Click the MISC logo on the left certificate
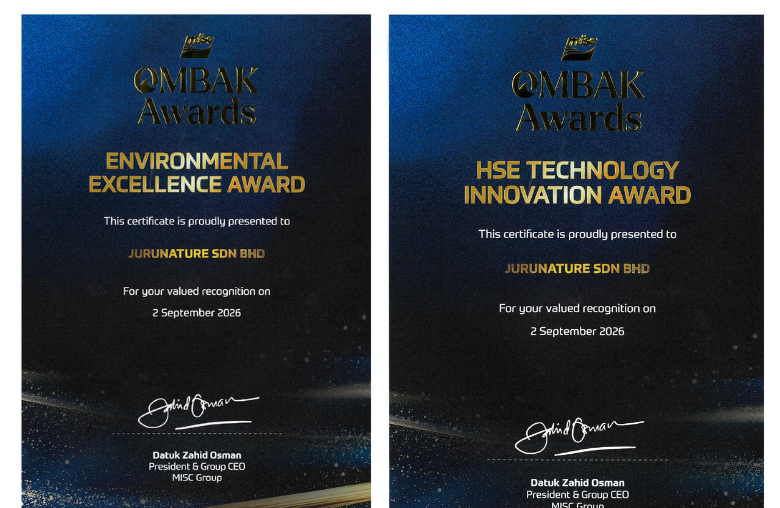 pos(197,45)
